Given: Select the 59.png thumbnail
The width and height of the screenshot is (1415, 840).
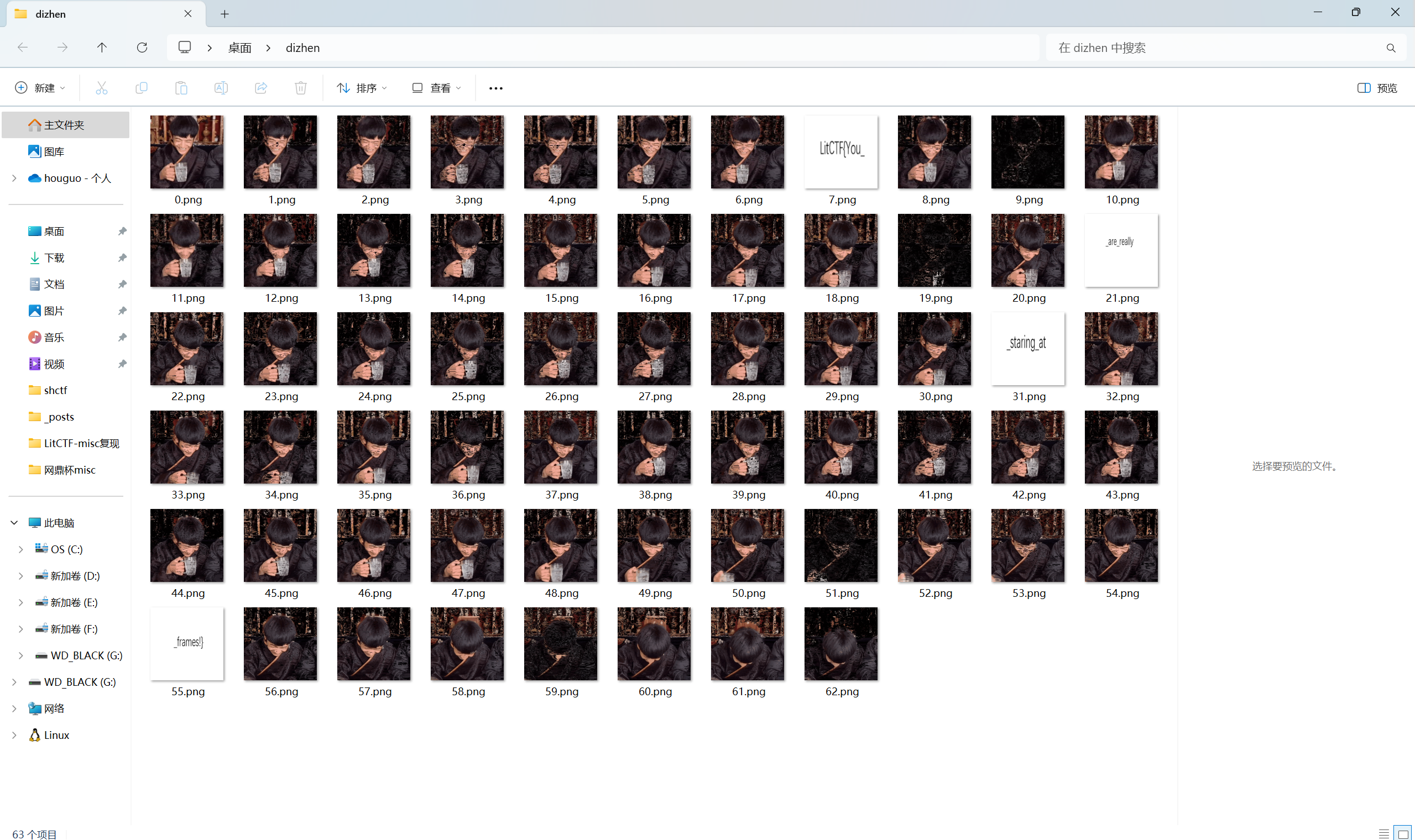Looking at the screenshot, I should [561, 644].
